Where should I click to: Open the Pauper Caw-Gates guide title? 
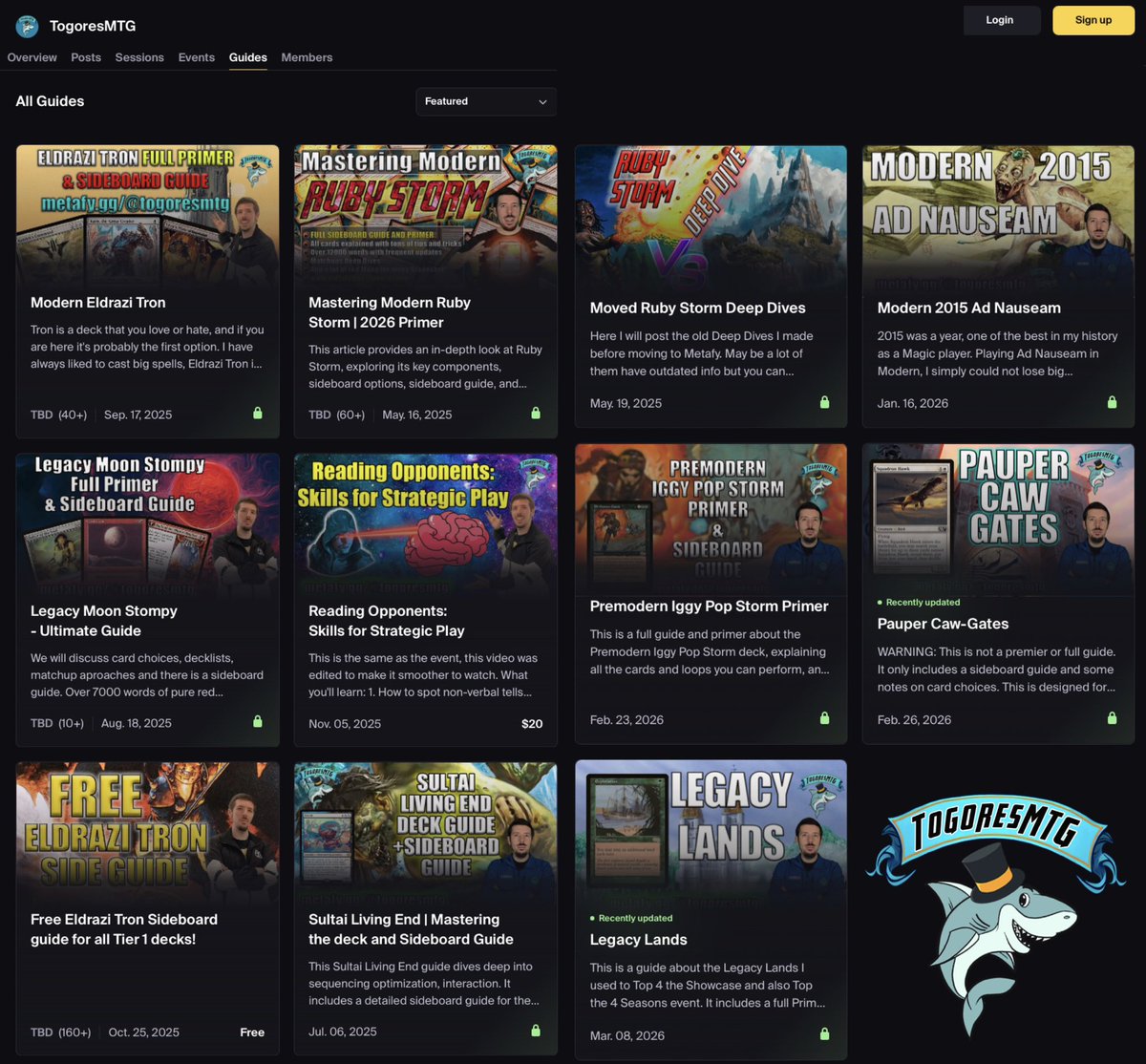coord(944,624)
